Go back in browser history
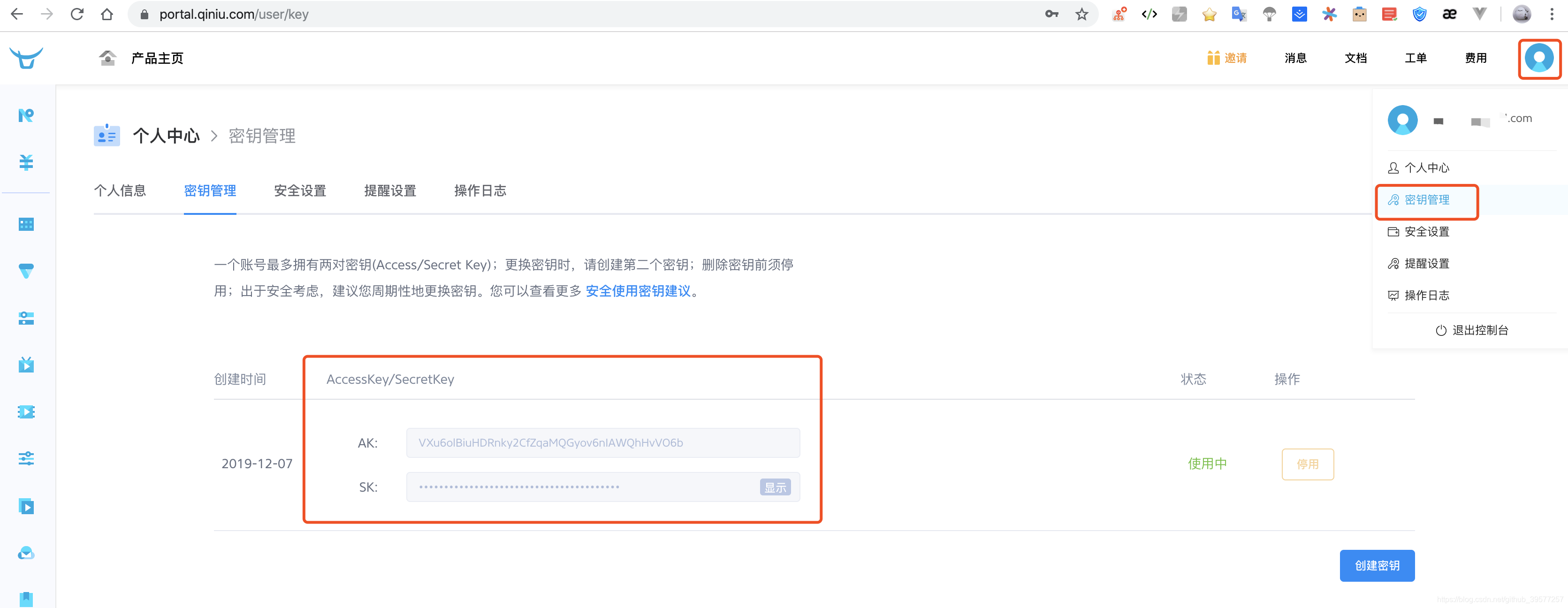 17,14
